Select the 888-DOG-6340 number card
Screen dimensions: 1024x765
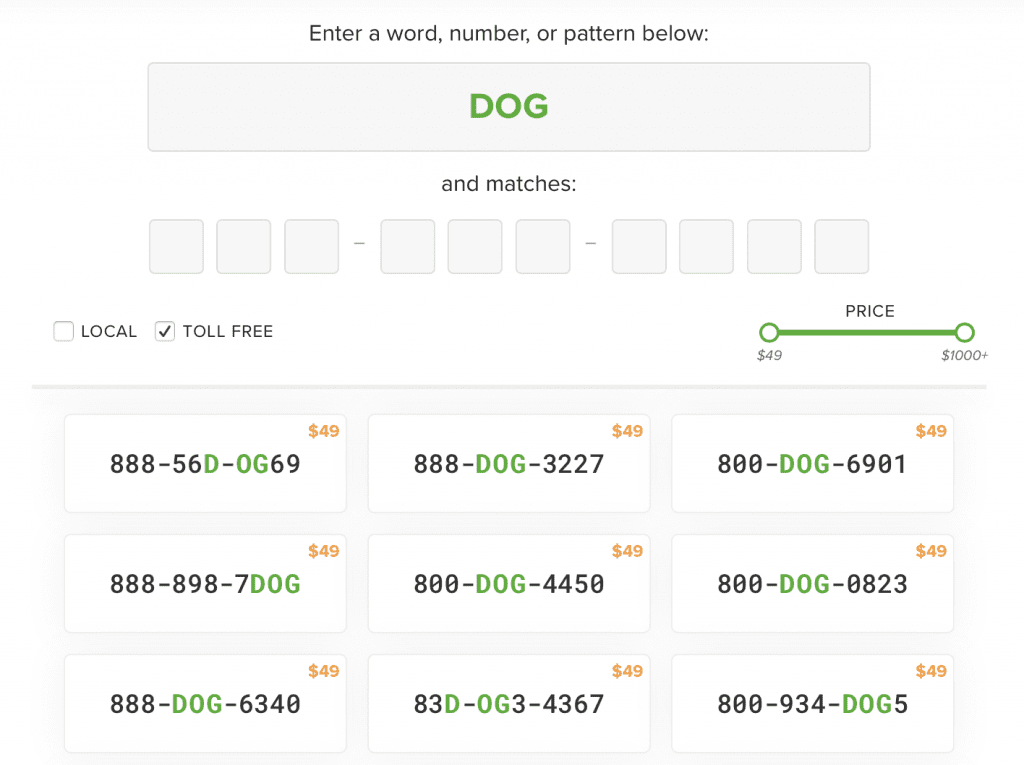[205, 703]
